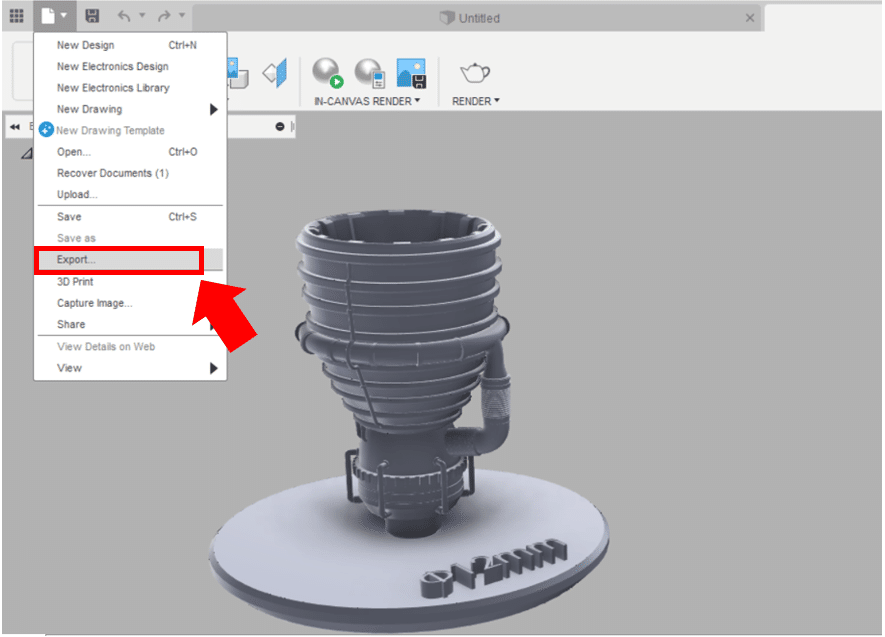Expand the IN-CANVAS RENDER dropdown
This screenshot has height=637, width=885.
click(x=367, y=101)
